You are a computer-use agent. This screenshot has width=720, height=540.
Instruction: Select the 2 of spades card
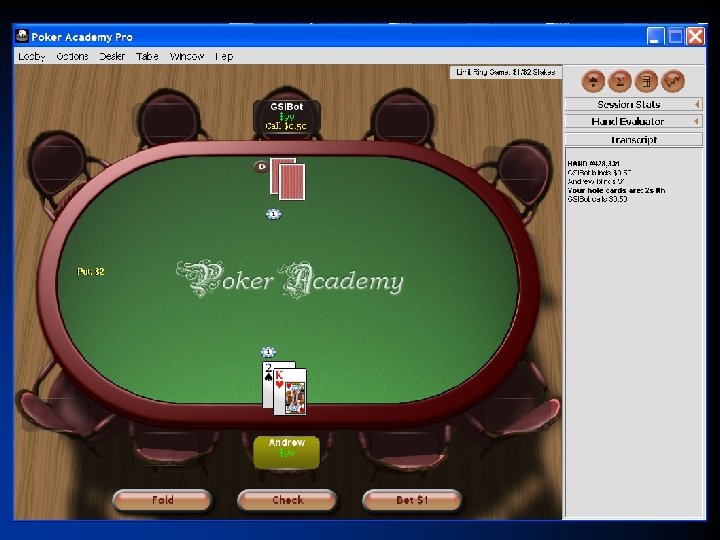[269, 385]
